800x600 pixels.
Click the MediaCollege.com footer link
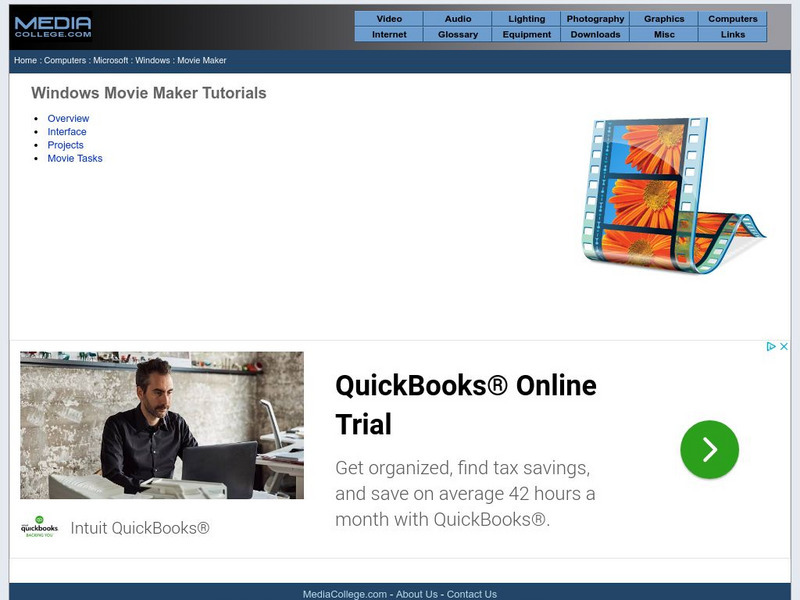[344, 594]
